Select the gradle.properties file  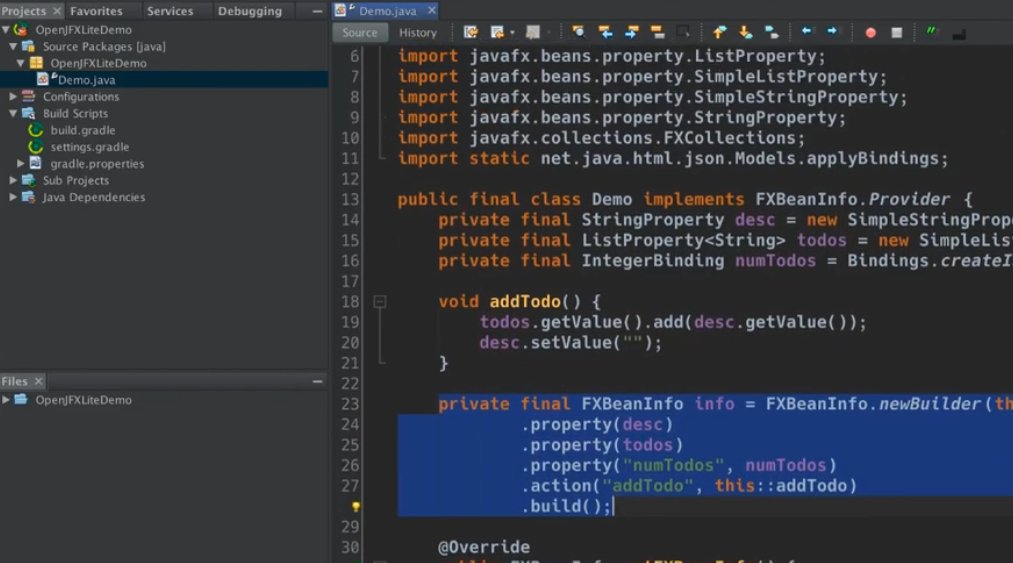pos(97,164)
